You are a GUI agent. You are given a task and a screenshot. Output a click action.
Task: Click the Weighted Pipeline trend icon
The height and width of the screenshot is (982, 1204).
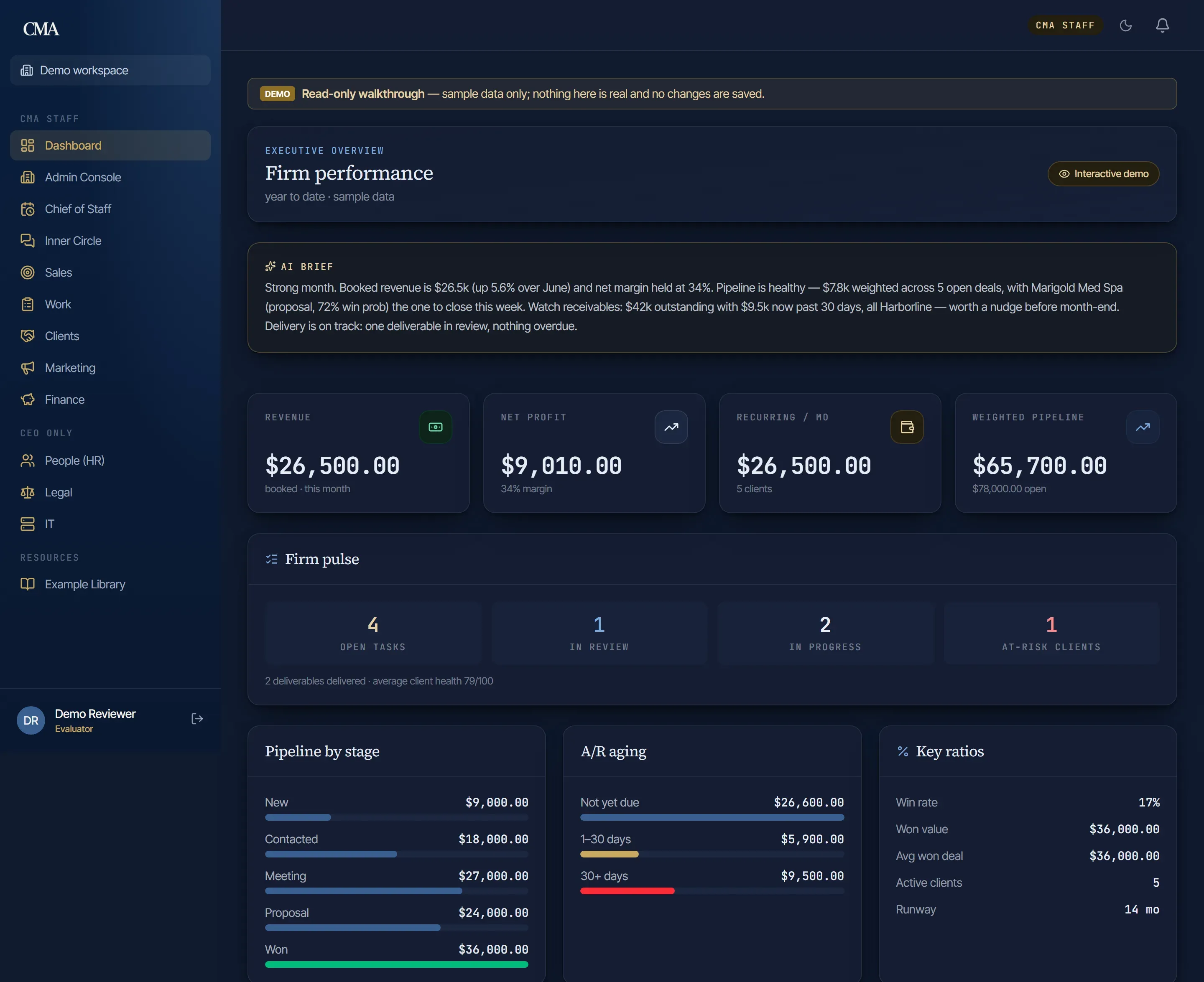click(x=1142, y=427)
